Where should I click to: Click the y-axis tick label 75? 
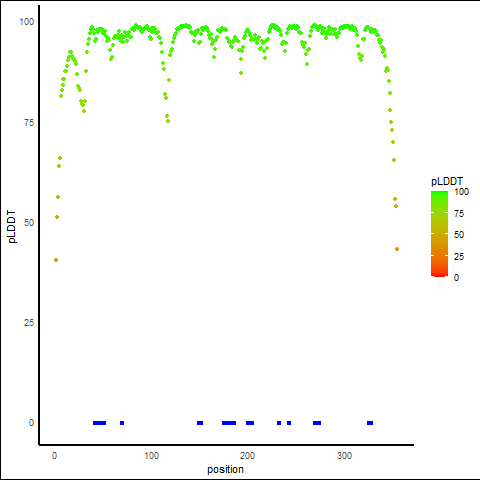(x=29, y=123)
